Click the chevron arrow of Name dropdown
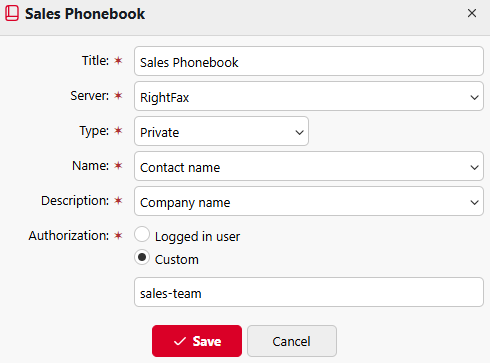This screenshot has height=363, width=490. (x=474, y=168)
